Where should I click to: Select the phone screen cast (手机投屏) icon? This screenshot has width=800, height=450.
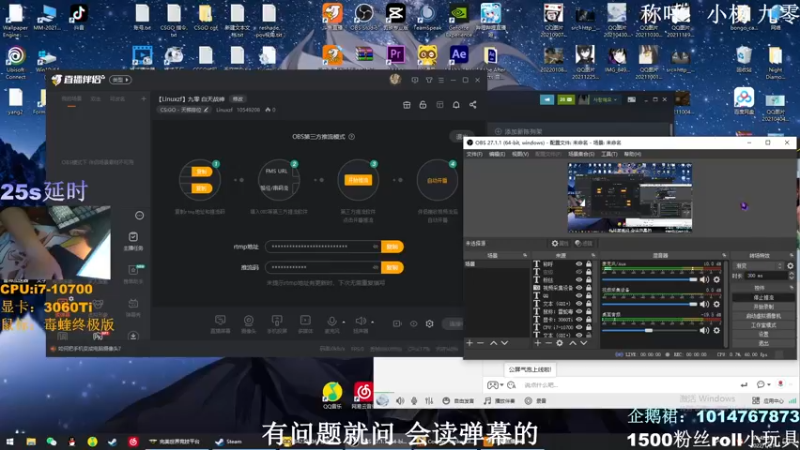[x=277, y=320]
